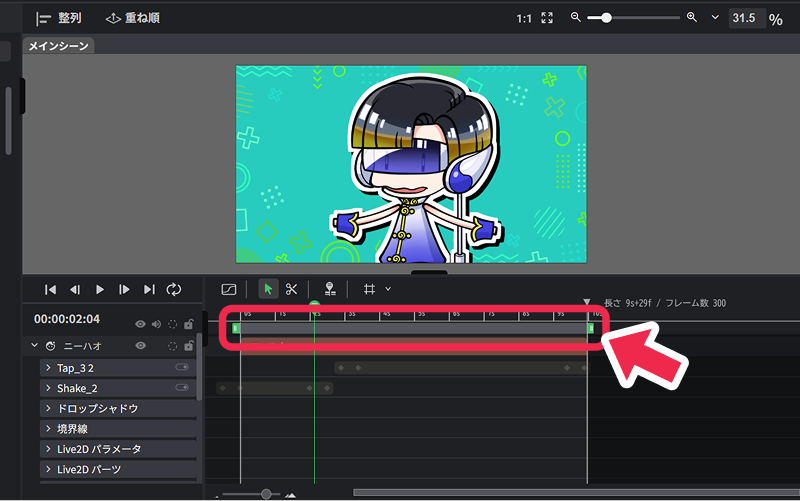This screenshot has height=501, width=800.
Task: Click the 重ね順 stacking order button
Action: click(132, 18)
